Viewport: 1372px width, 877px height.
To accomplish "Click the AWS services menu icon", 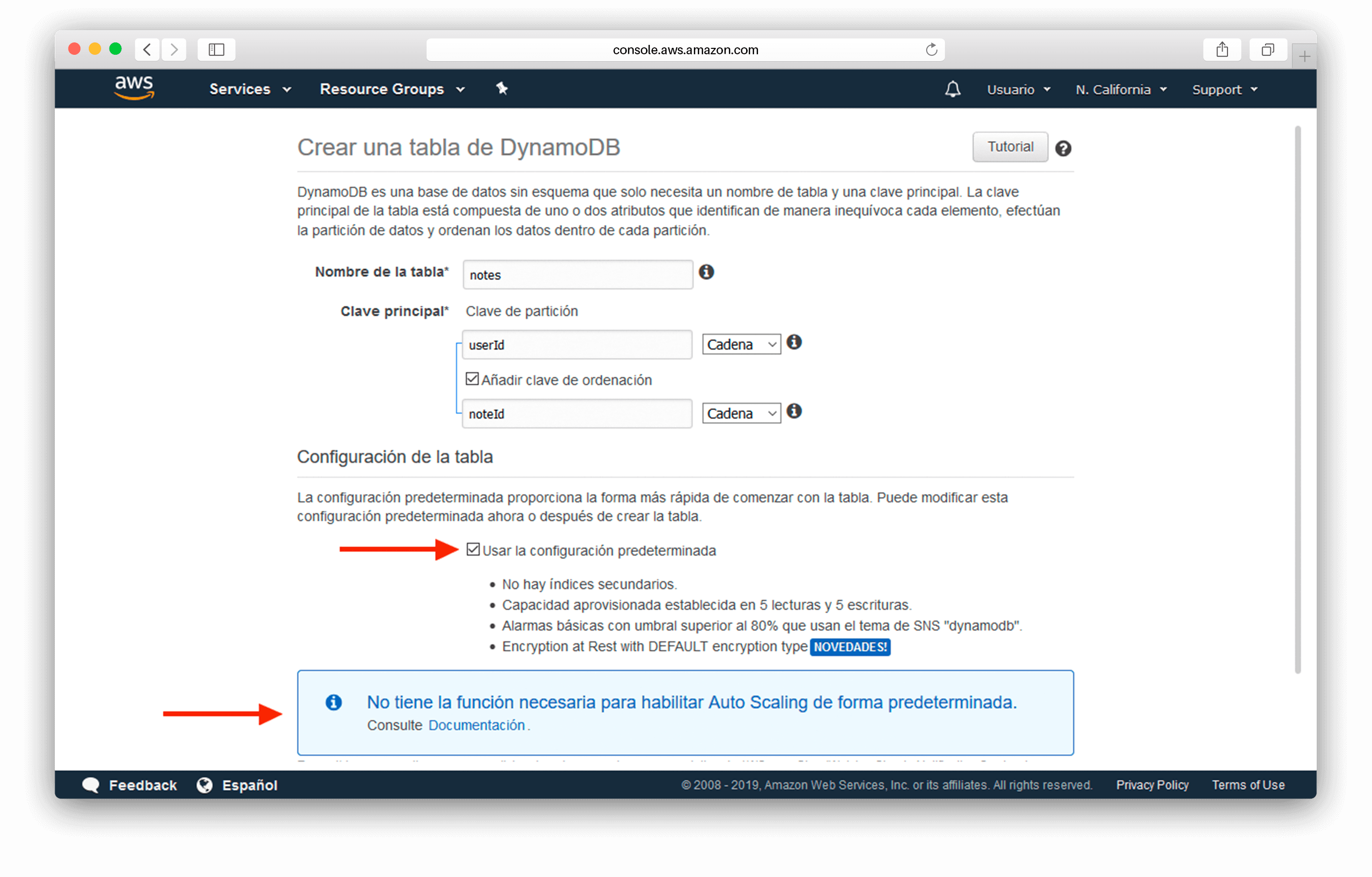I will pyautogui.click(x=248, y=89).
